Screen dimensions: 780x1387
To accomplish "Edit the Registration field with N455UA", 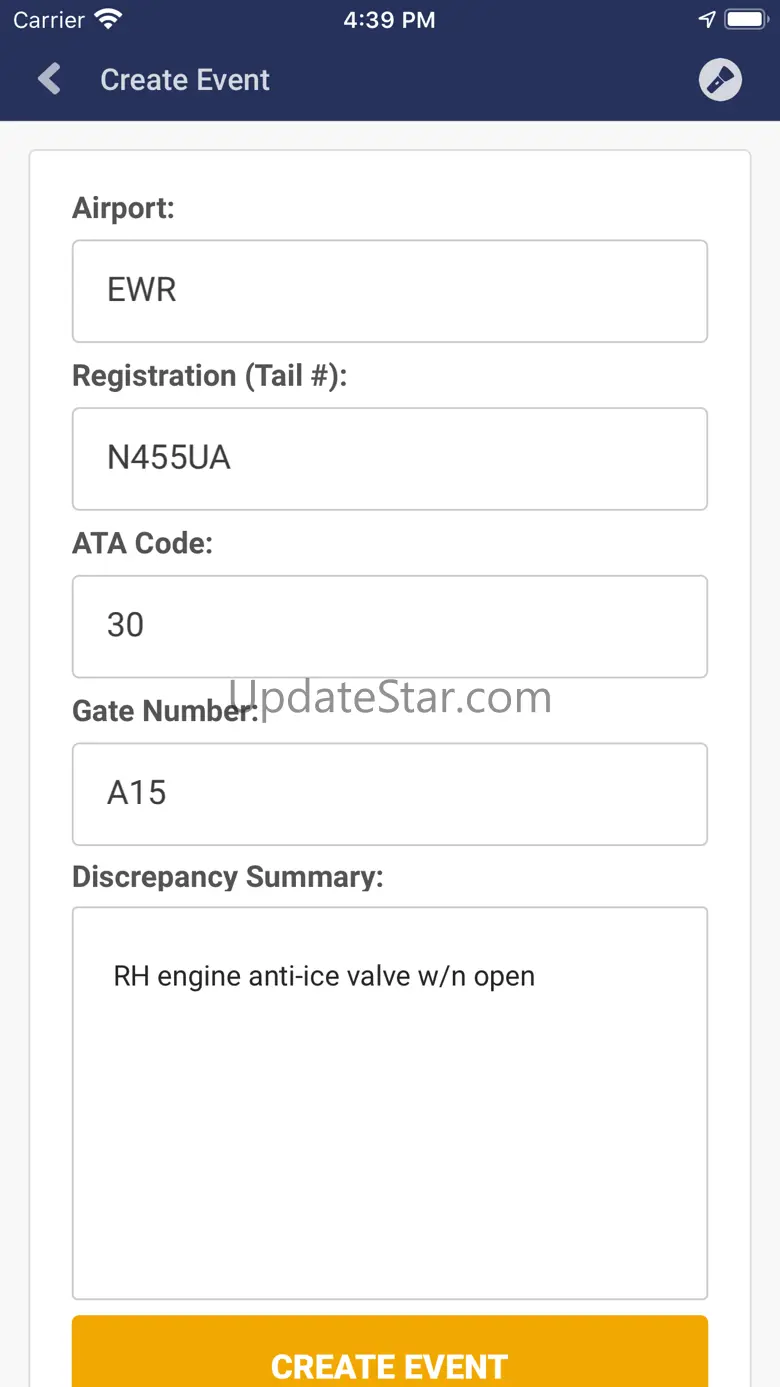I will click(390, 459).
